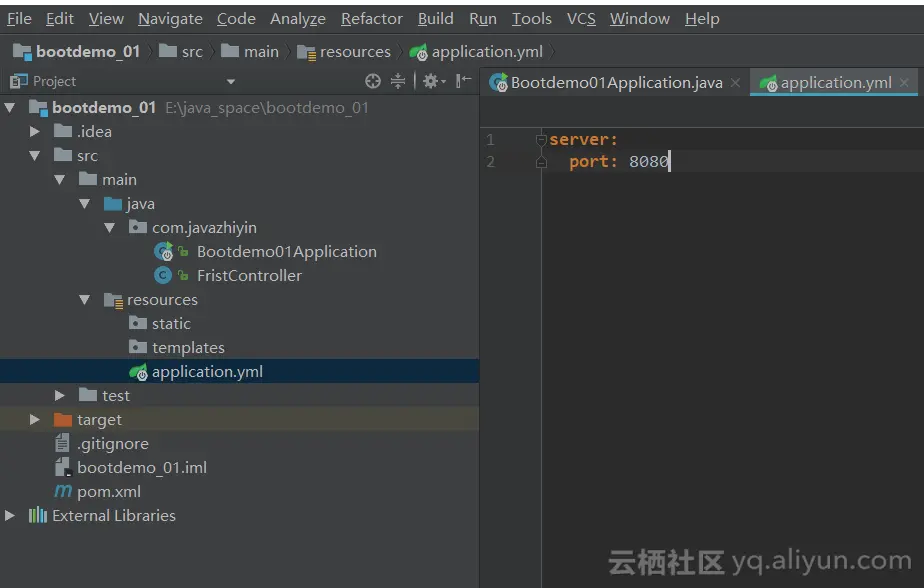The height and width of the screenshot is (588, 924).
Task: Click the java source folder icon
Action: pos(113,204)
